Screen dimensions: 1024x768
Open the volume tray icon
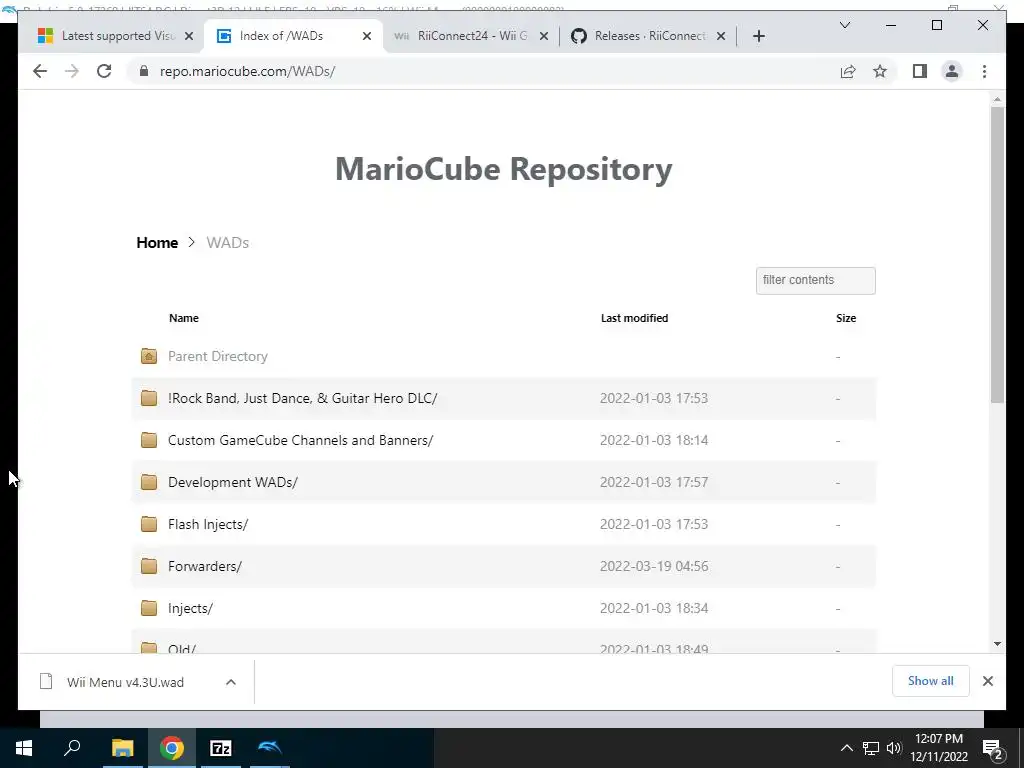pyautogui.click(x=893, y=748)
